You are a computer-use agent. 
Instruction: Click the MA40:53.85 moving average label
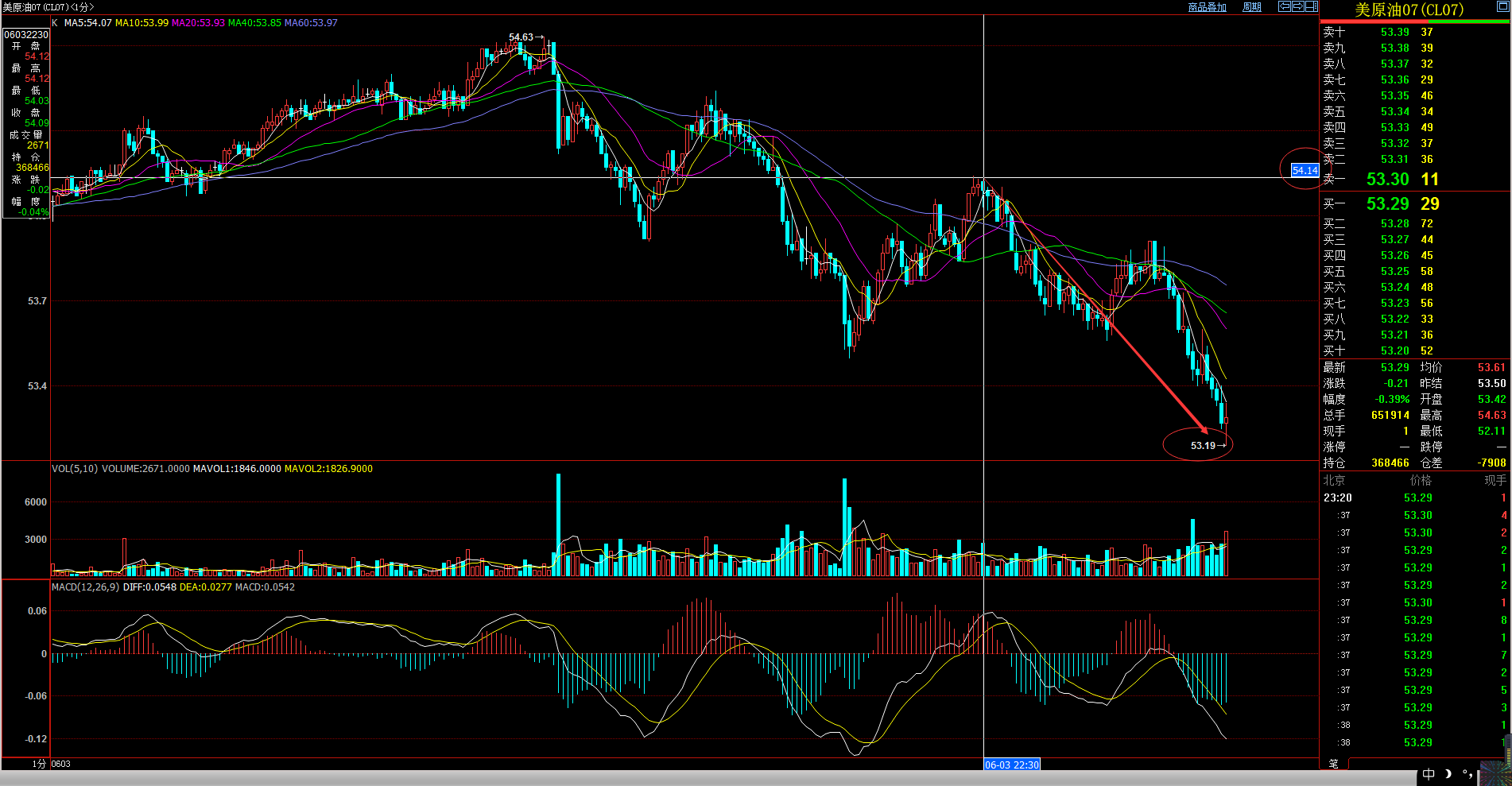pyautogui.click(x=254, y=23)
